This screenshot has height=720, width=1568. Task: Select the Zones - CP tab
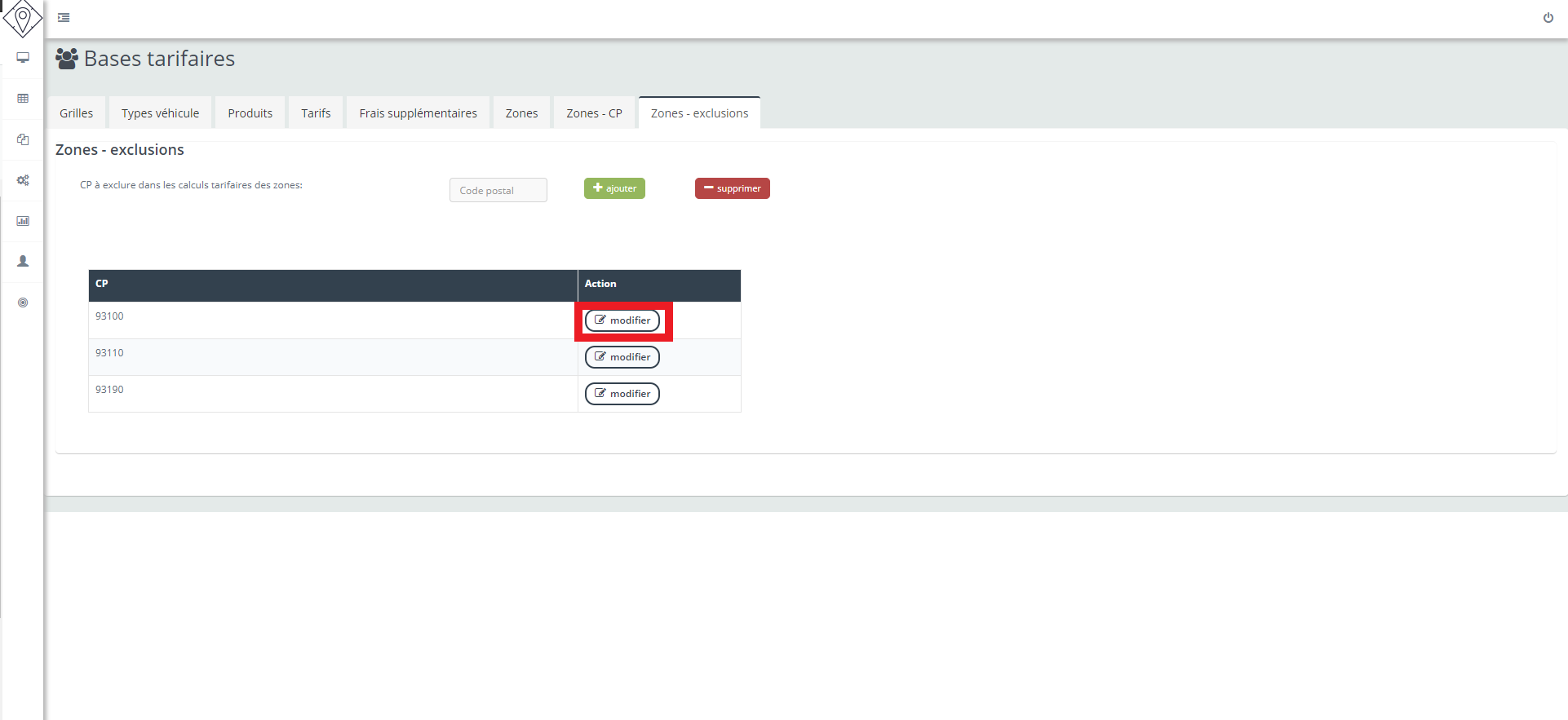594,113
